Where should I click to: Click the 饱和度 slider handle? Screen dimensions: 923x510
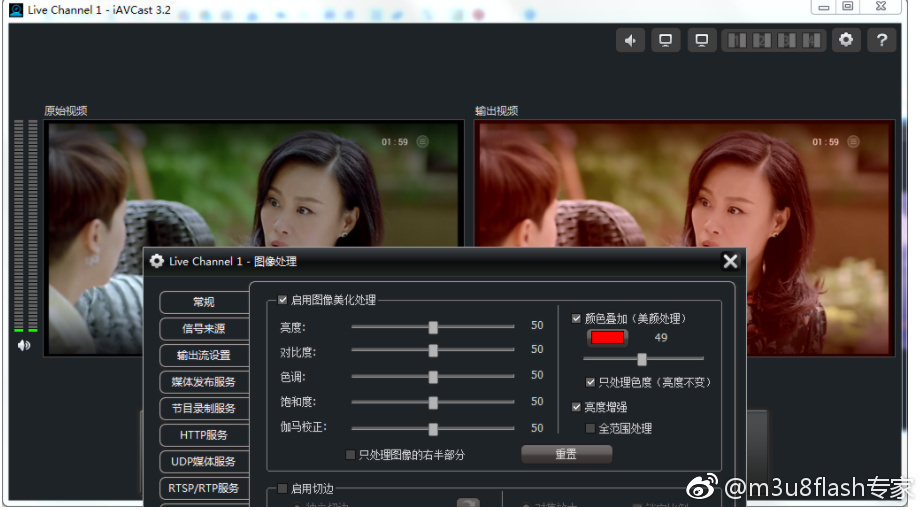pos(433,403)
